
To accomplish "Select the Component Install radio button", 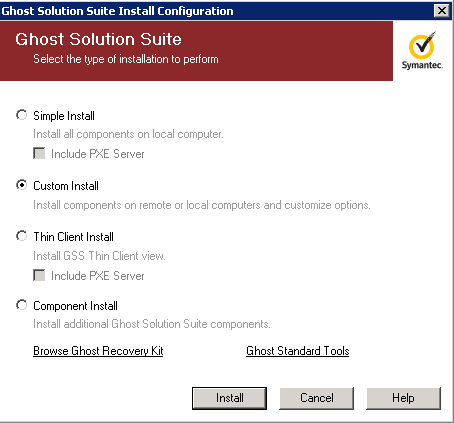I will (22, 305).
